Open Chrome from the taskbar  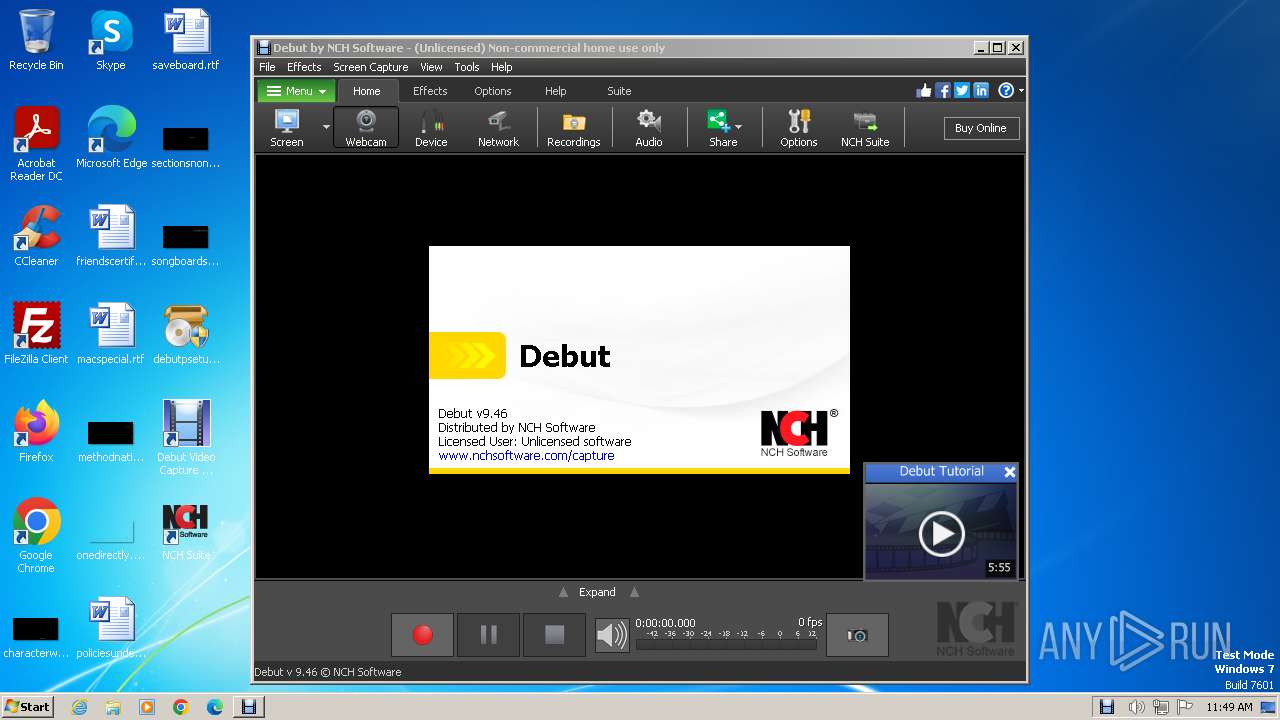[181, 707]
